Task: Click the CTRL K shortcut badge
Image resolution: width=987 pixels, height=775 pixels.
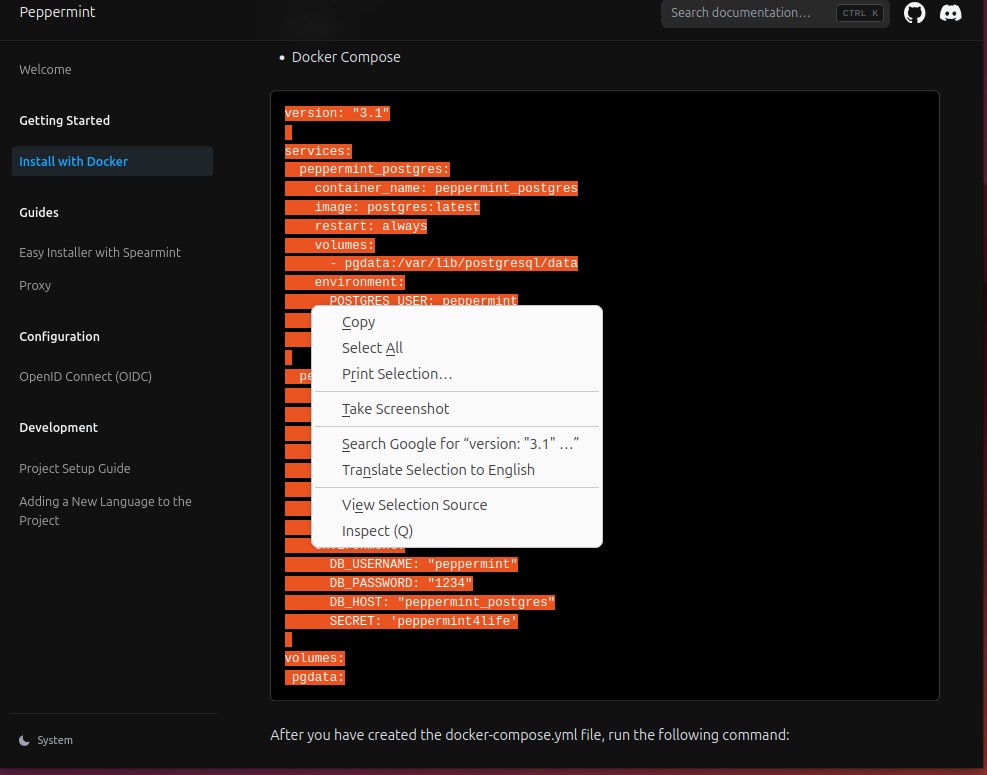Action: point(860,13)
